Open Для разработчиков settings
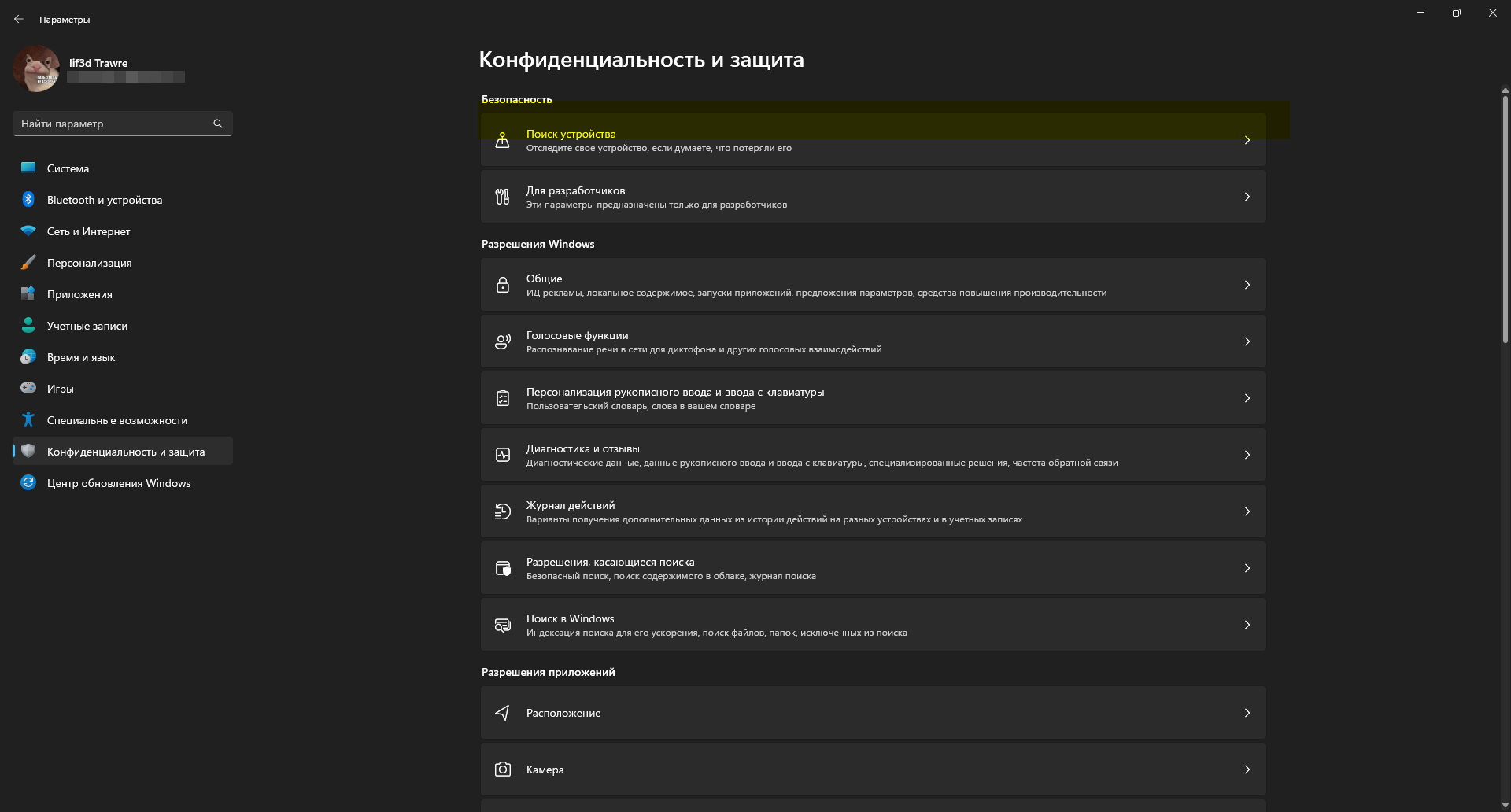Image resolution: width=1511 pixels, height=812 pixels. click(874, 197)
